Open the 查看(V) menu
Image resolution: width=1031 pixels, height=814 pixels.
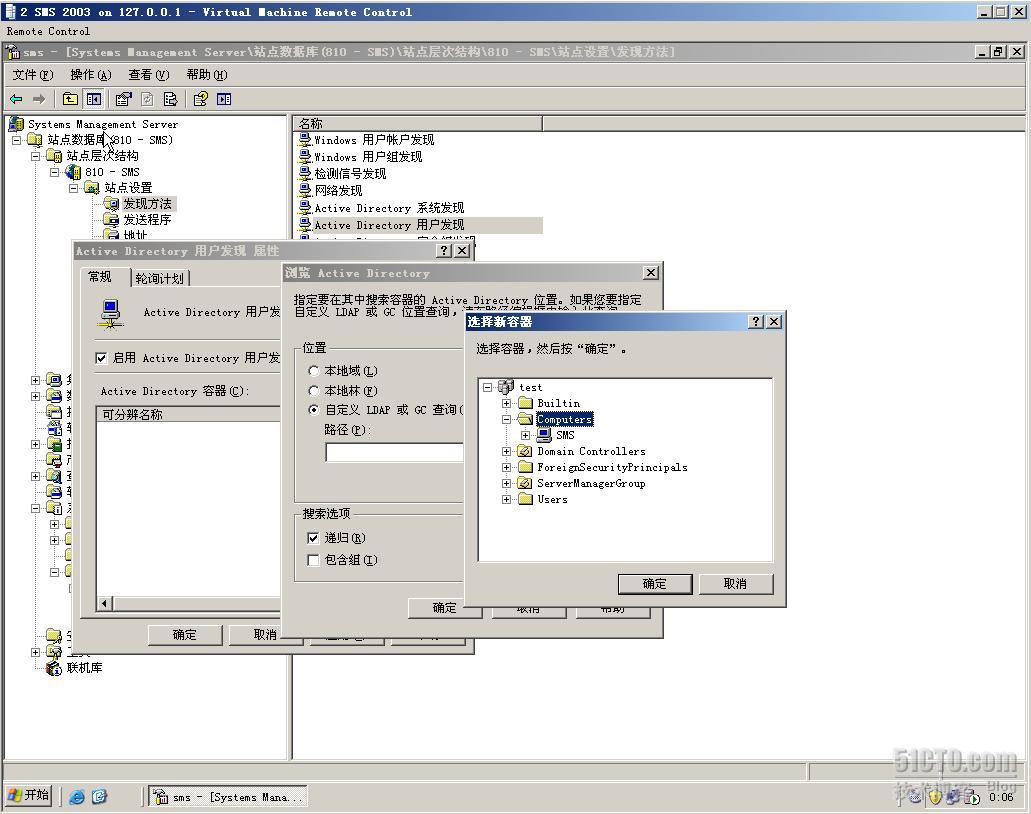[149, 75]
